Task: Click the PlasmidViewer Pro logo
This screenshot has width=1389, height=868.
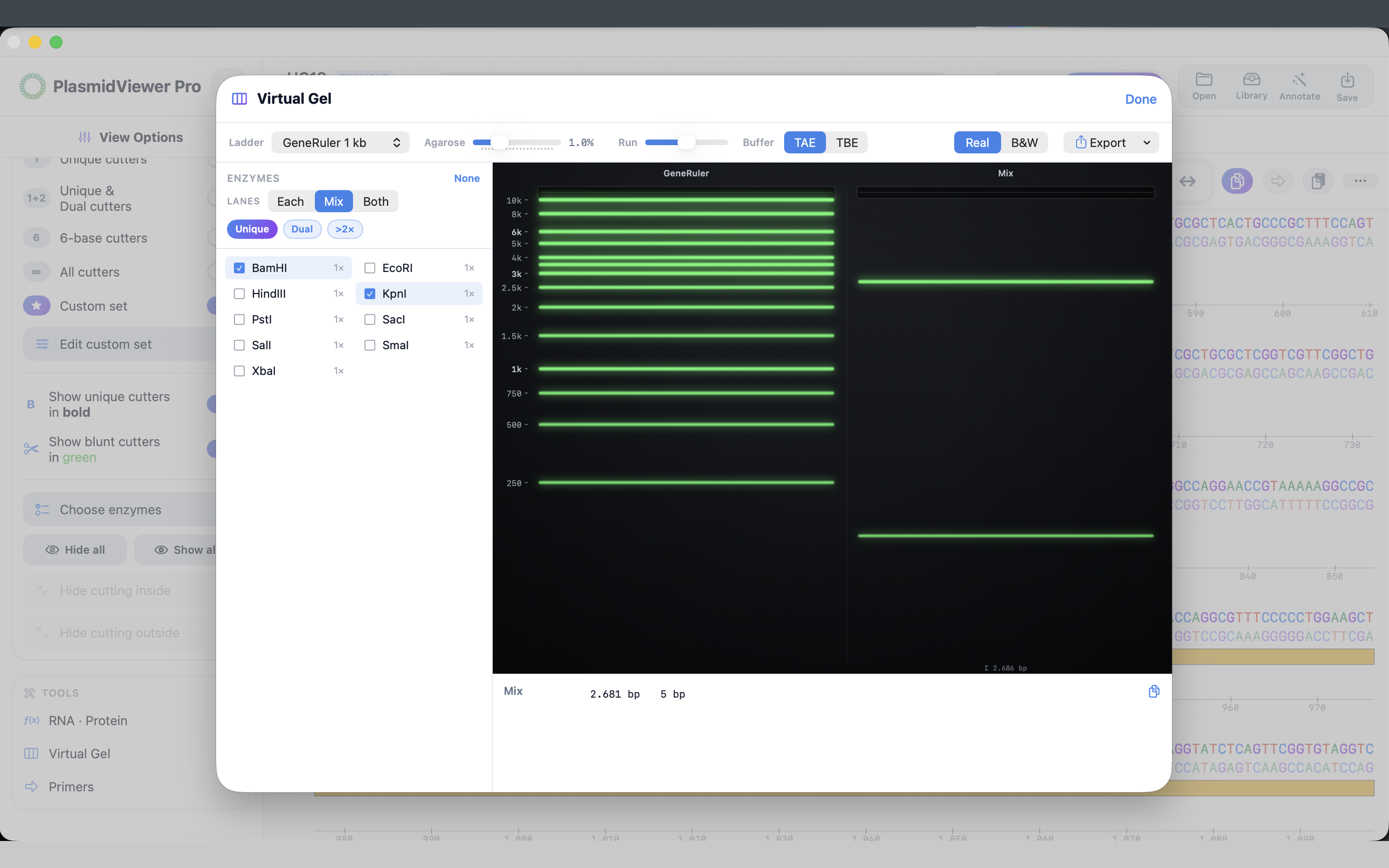Action: pyautogui.click(x=32, y=86)
